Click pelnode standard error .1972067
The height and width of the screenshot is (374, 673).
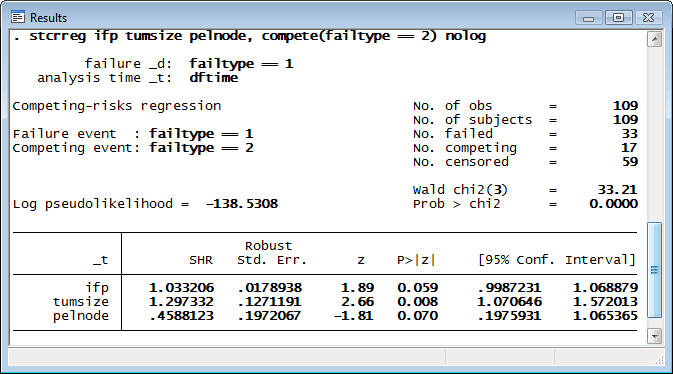tap(270, 316)
